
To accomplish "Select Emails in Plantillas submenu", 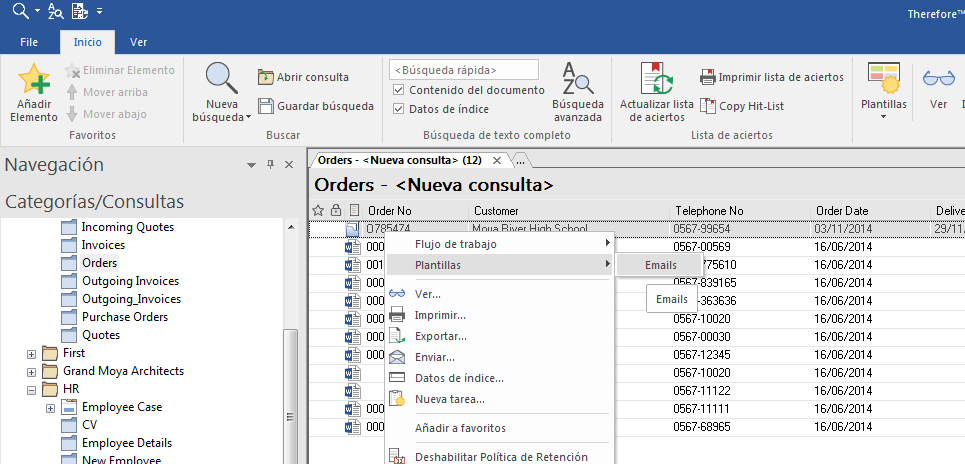I will coord(660,265).
